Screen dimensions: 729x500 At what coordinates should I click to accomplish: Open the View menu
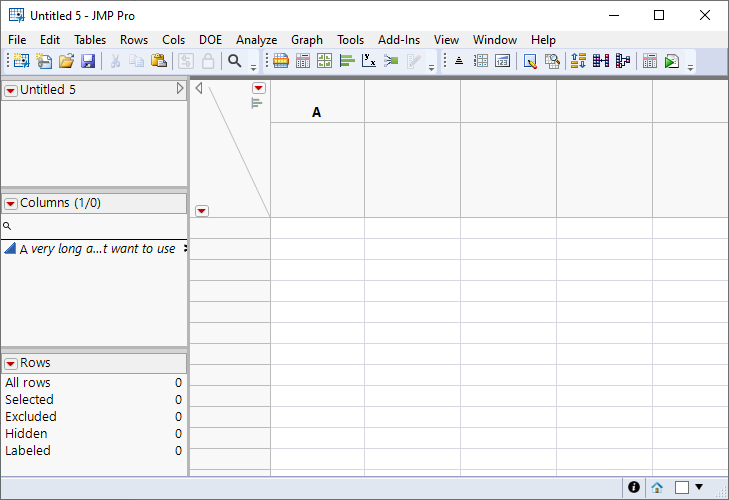[446, 40]
